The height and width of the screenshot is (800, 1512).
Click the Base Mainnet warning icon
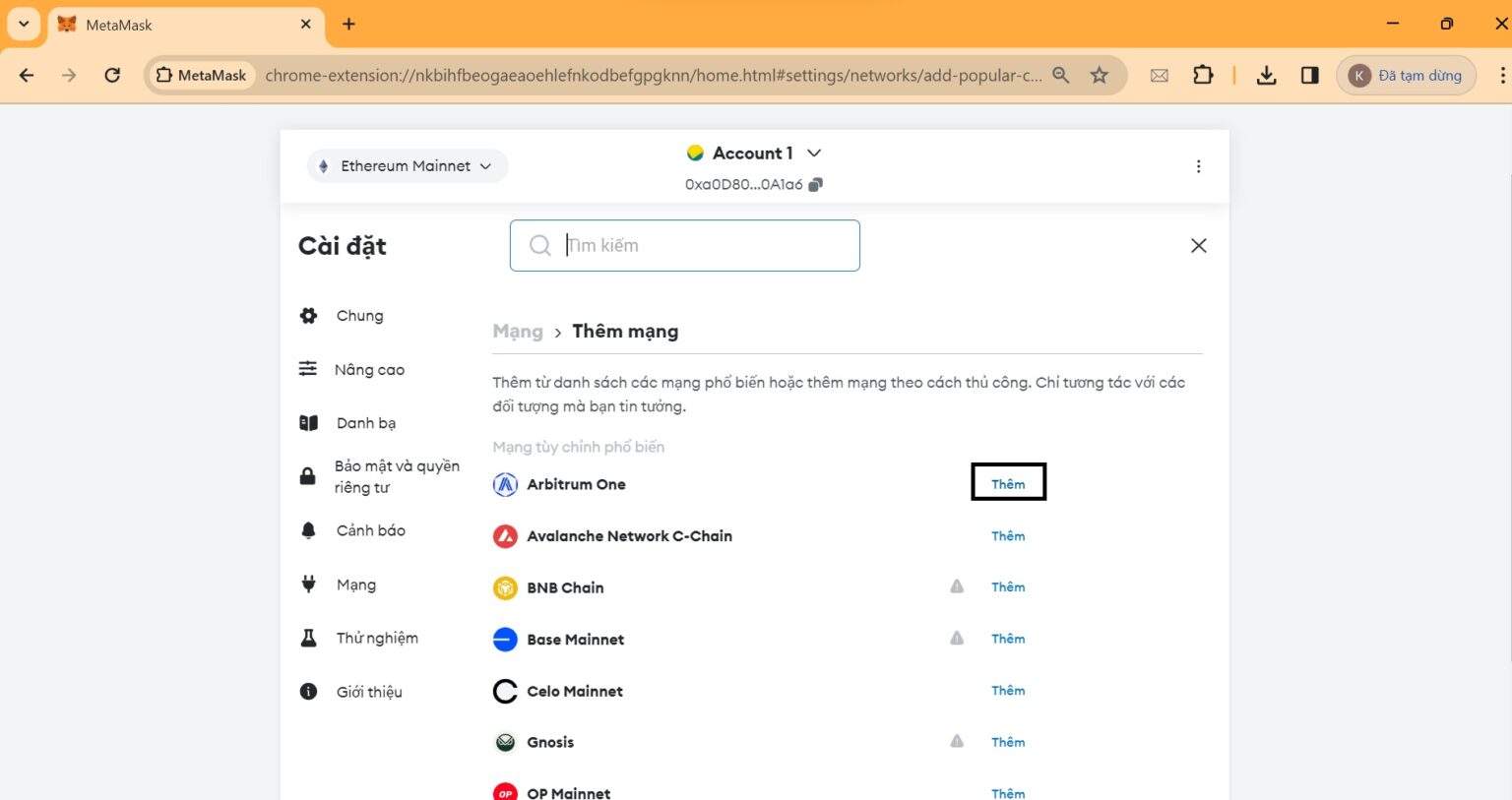(x=956, y=639)
